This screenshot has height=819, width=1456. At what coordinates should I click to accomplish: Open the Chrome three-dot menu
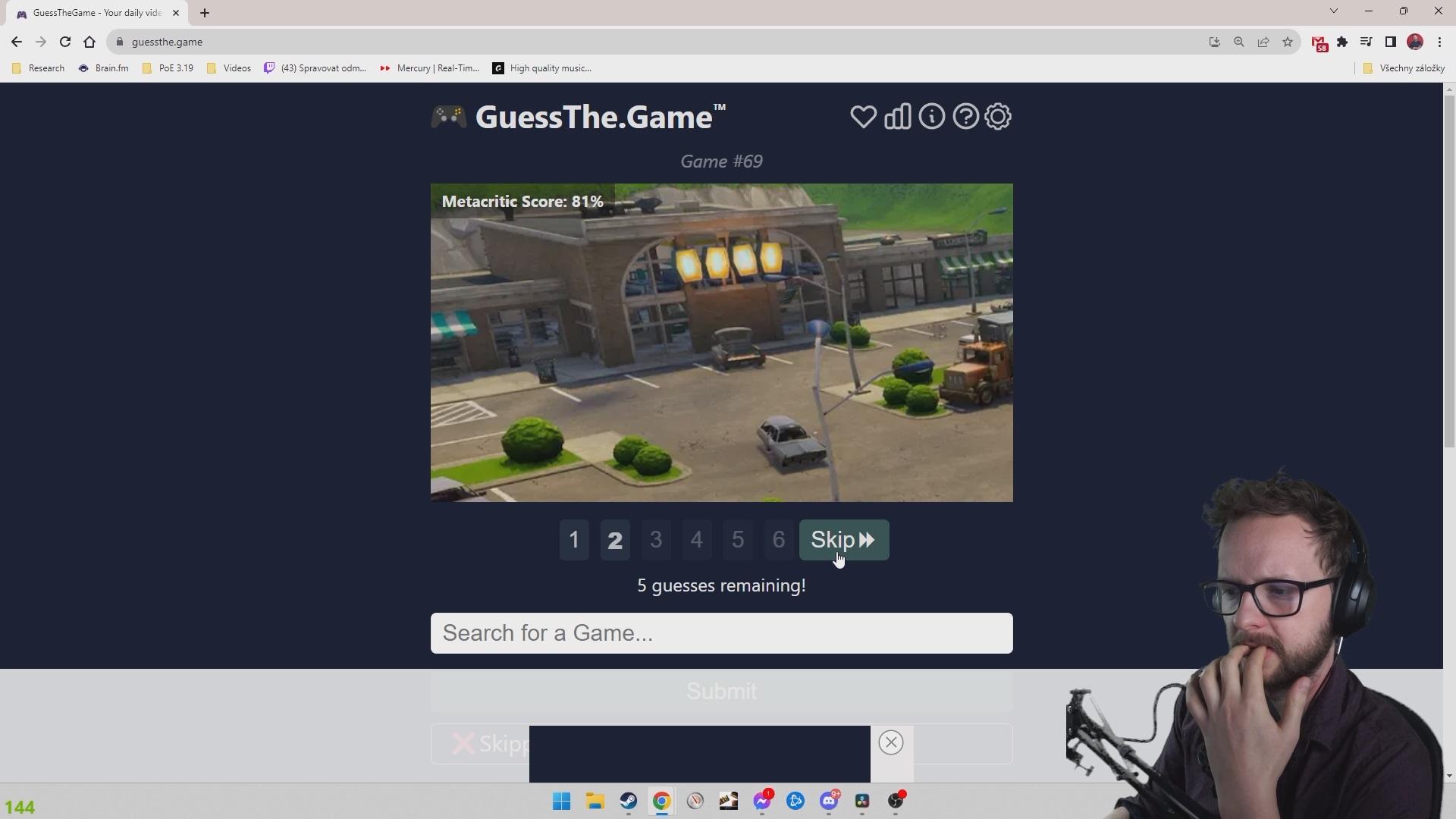(1439, 42)
